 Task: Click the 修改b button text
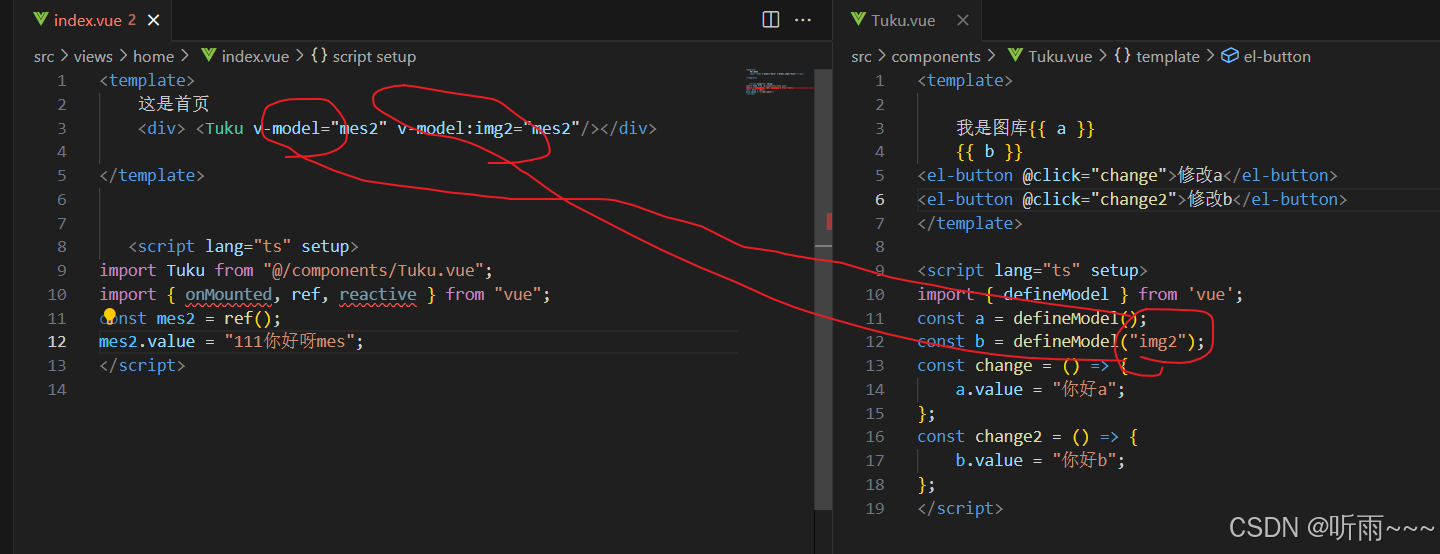coord(1210,199)
